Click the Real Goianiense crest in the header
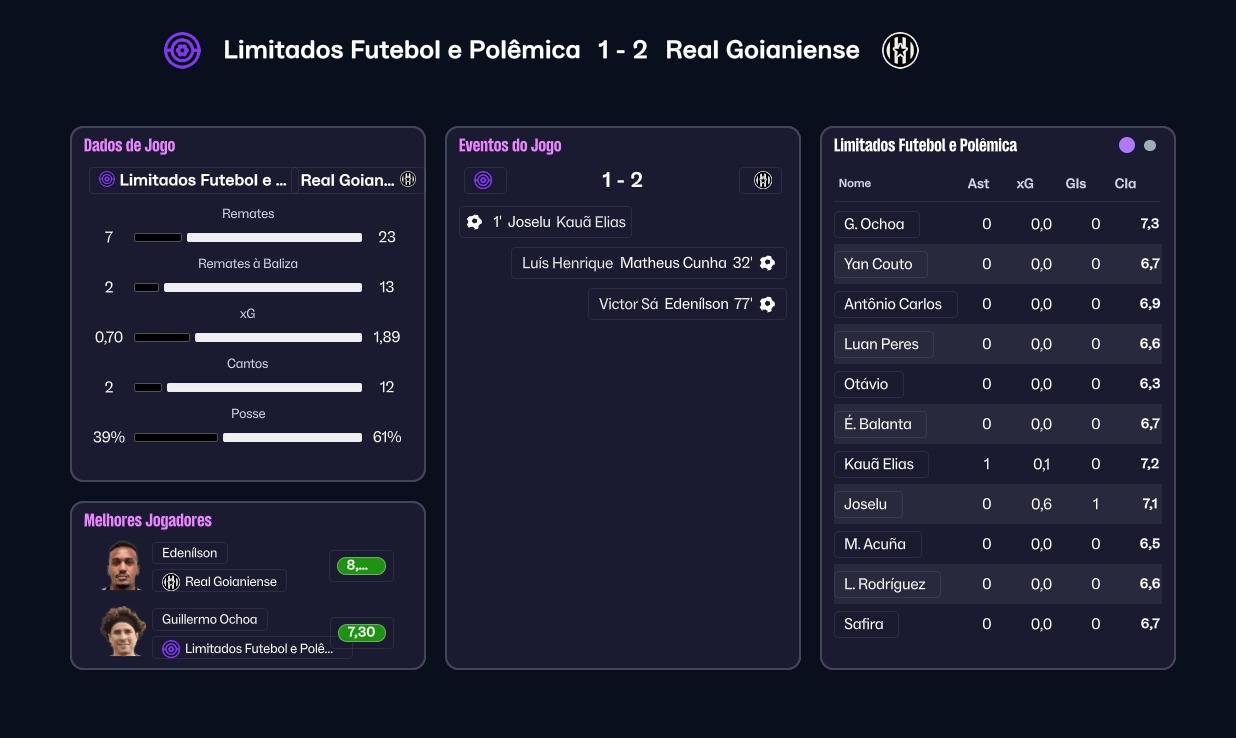The height and width of the screenshot is (738, 1236). [900, 50]
